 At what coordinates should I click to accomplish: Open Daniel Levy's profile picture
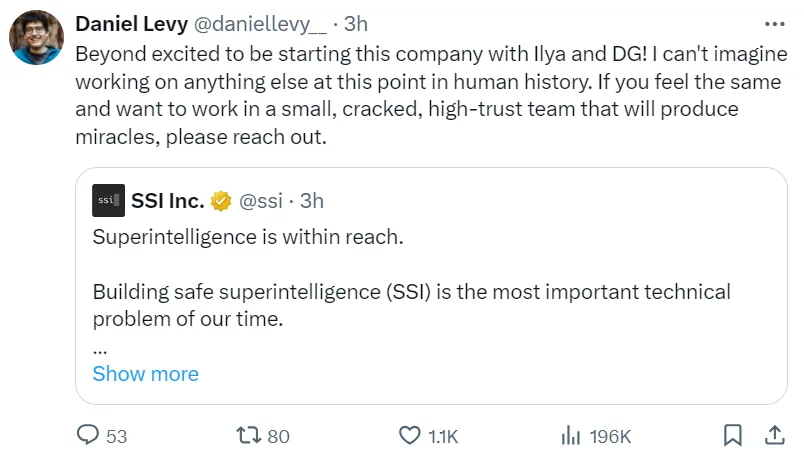(38, 38)
